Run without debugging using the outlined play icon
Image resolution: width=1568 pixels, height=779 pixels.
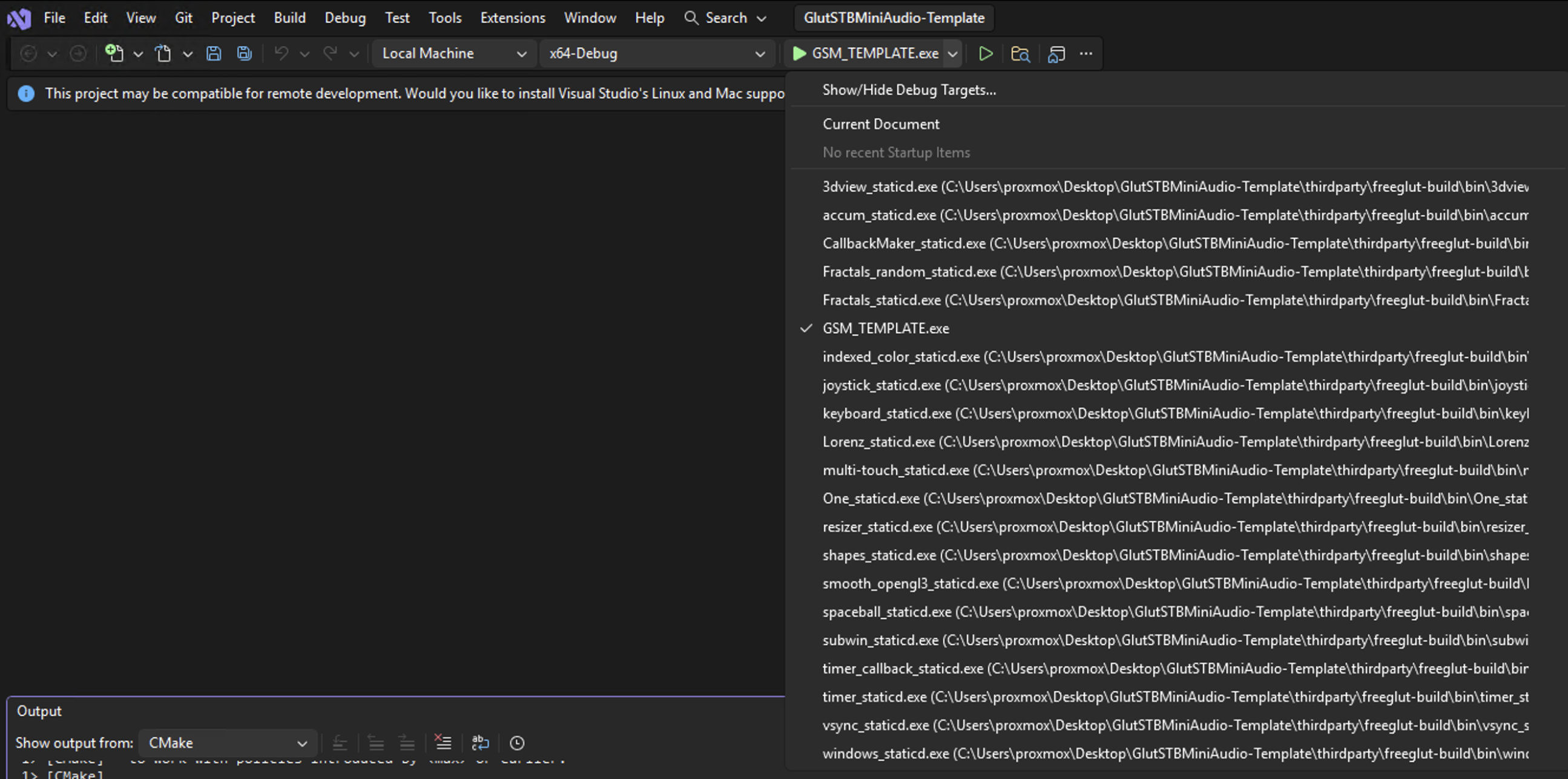pos(986,53)
